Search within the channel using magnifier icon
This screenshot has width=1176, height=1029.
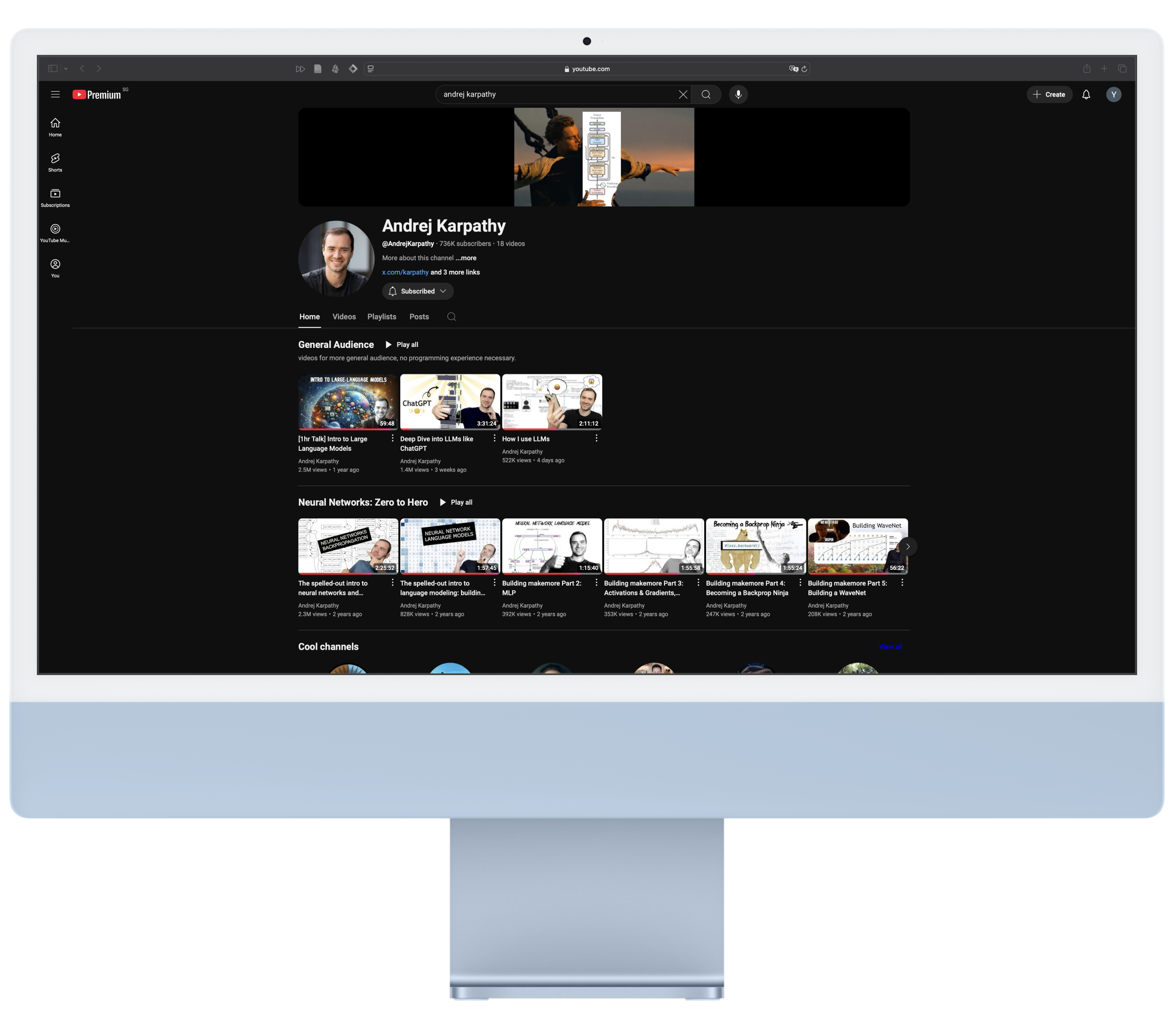pyautogui.click(x=451, y=317)
